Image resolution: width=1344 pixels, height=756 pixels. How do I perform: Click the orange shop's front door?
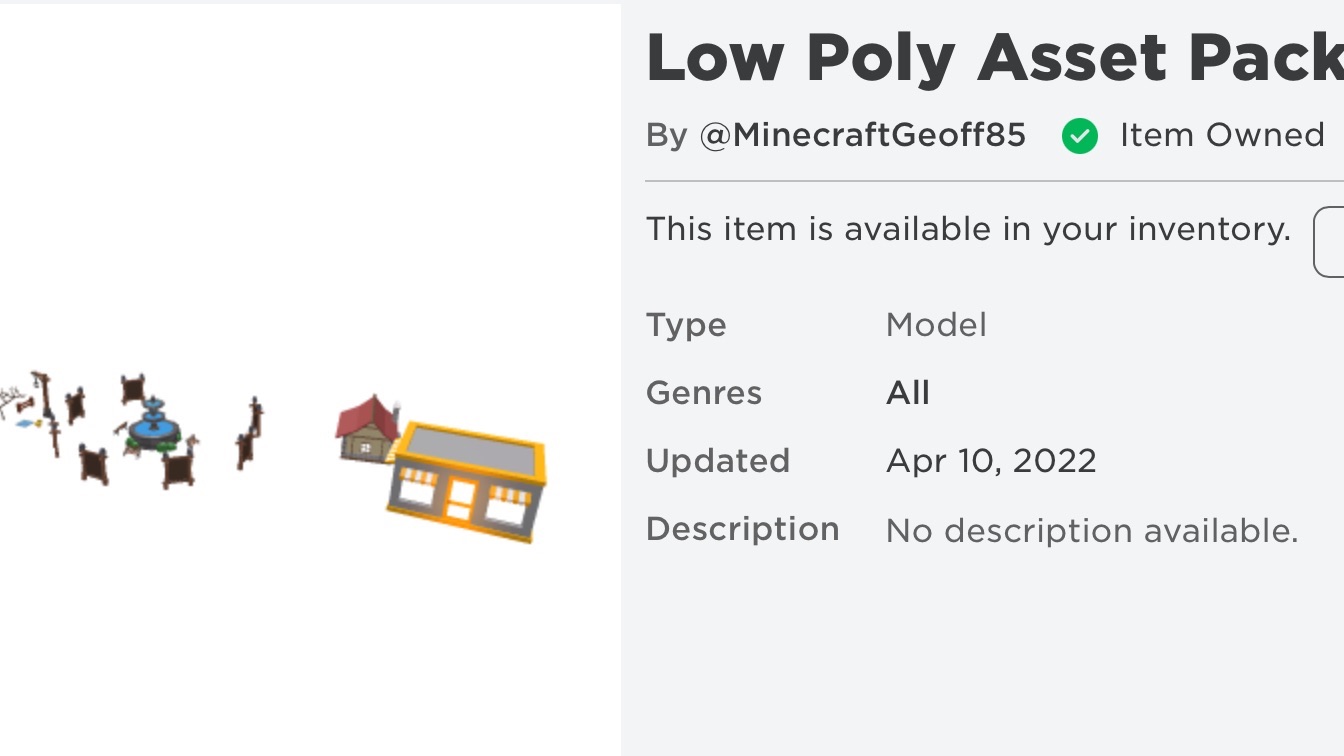[x=461, y=501]
